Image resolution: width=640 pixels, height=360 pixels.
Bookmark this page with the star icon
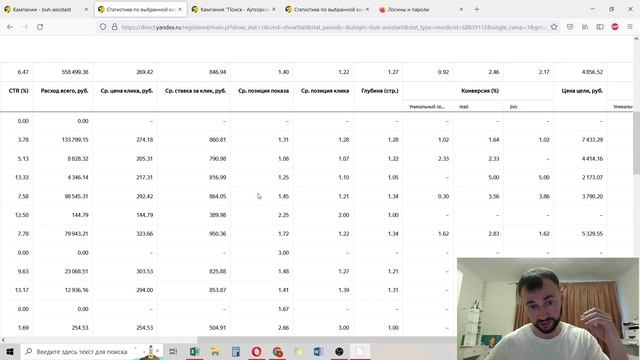pyautogui.click(x=554, y=27)
